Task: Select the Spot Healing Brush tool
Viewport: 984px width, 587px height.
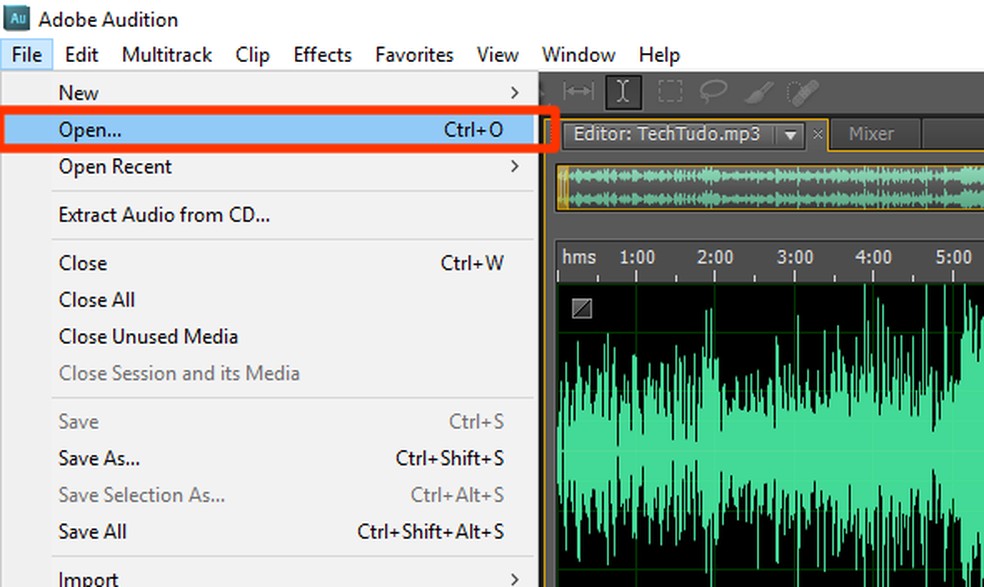Action: (x=801, y=92)
